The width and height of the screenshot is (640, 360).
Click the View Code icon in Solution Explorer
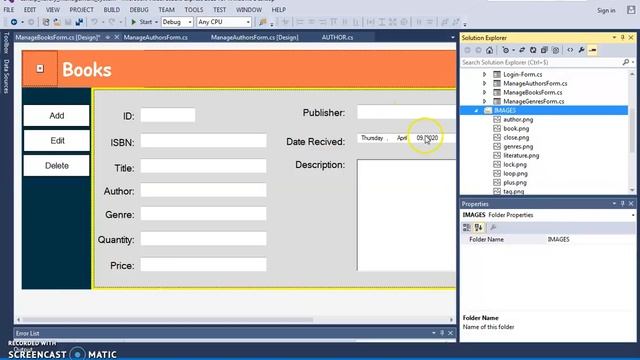click(x=570, y=50)
